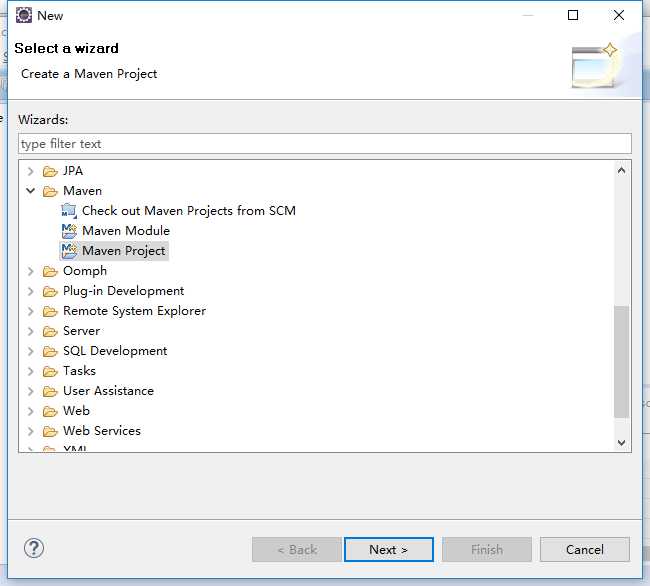Expand the Server category

pyautogui.click(x=30, y=331)
